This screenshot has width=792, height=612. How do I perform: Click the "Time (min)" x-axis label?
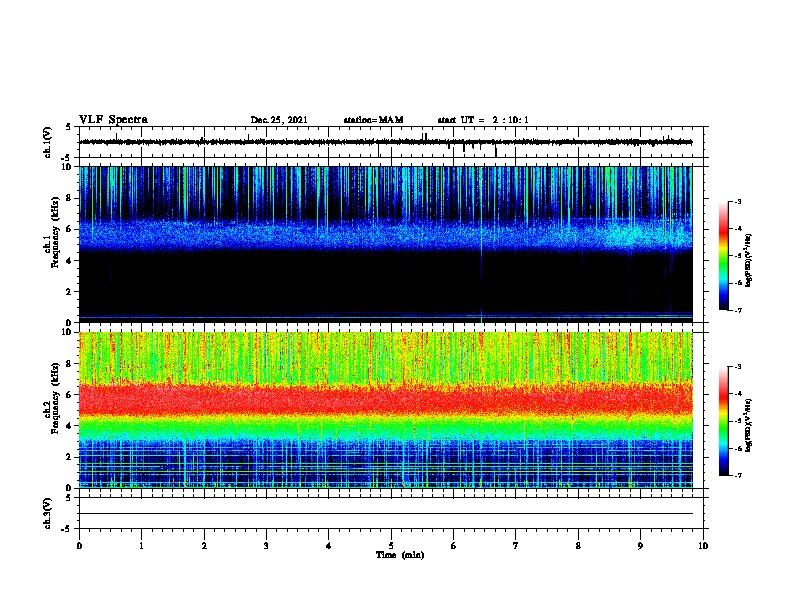point(400,555)
